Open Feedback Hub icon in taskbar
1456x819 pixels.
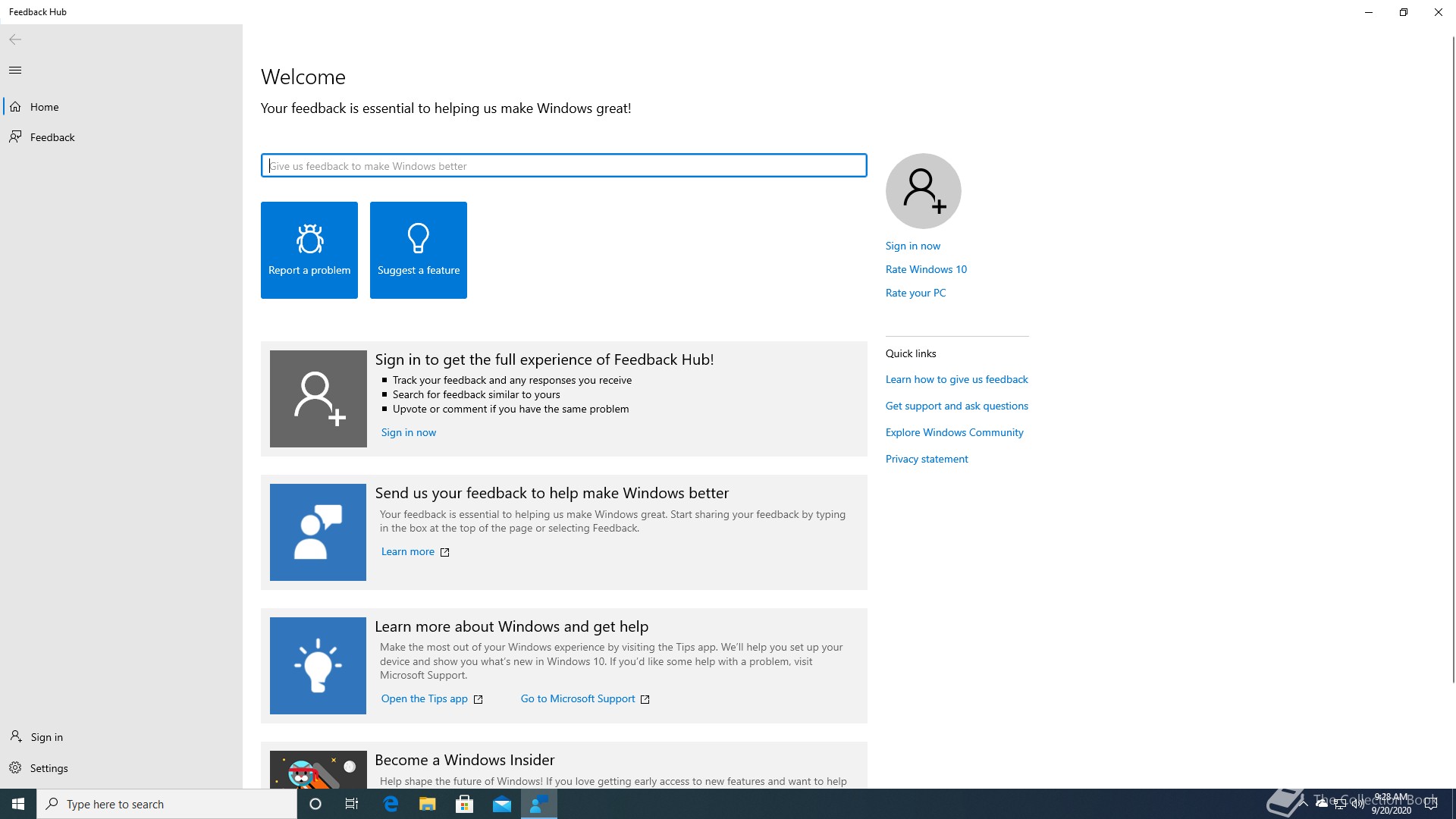(539, 805)
